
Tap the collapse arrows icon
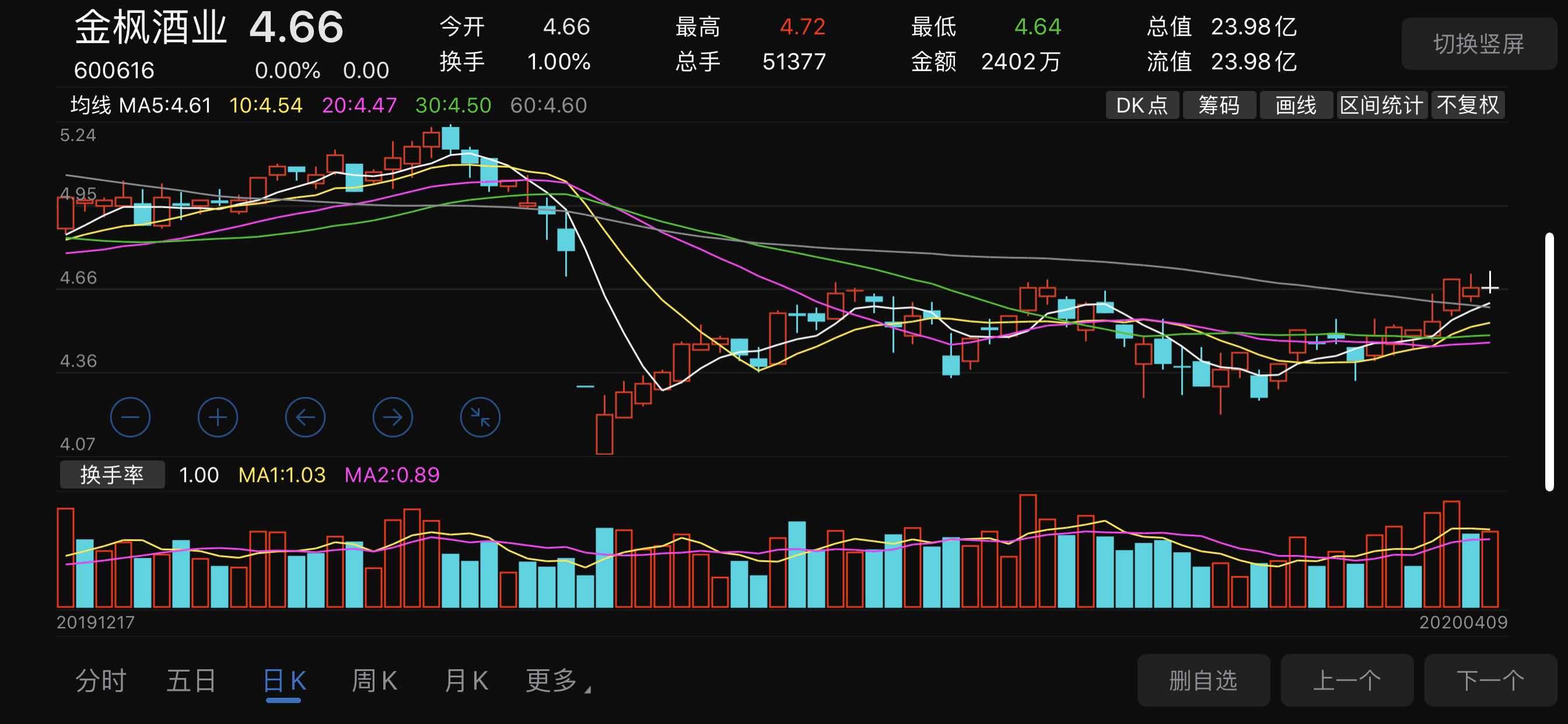tap(480, 417)
